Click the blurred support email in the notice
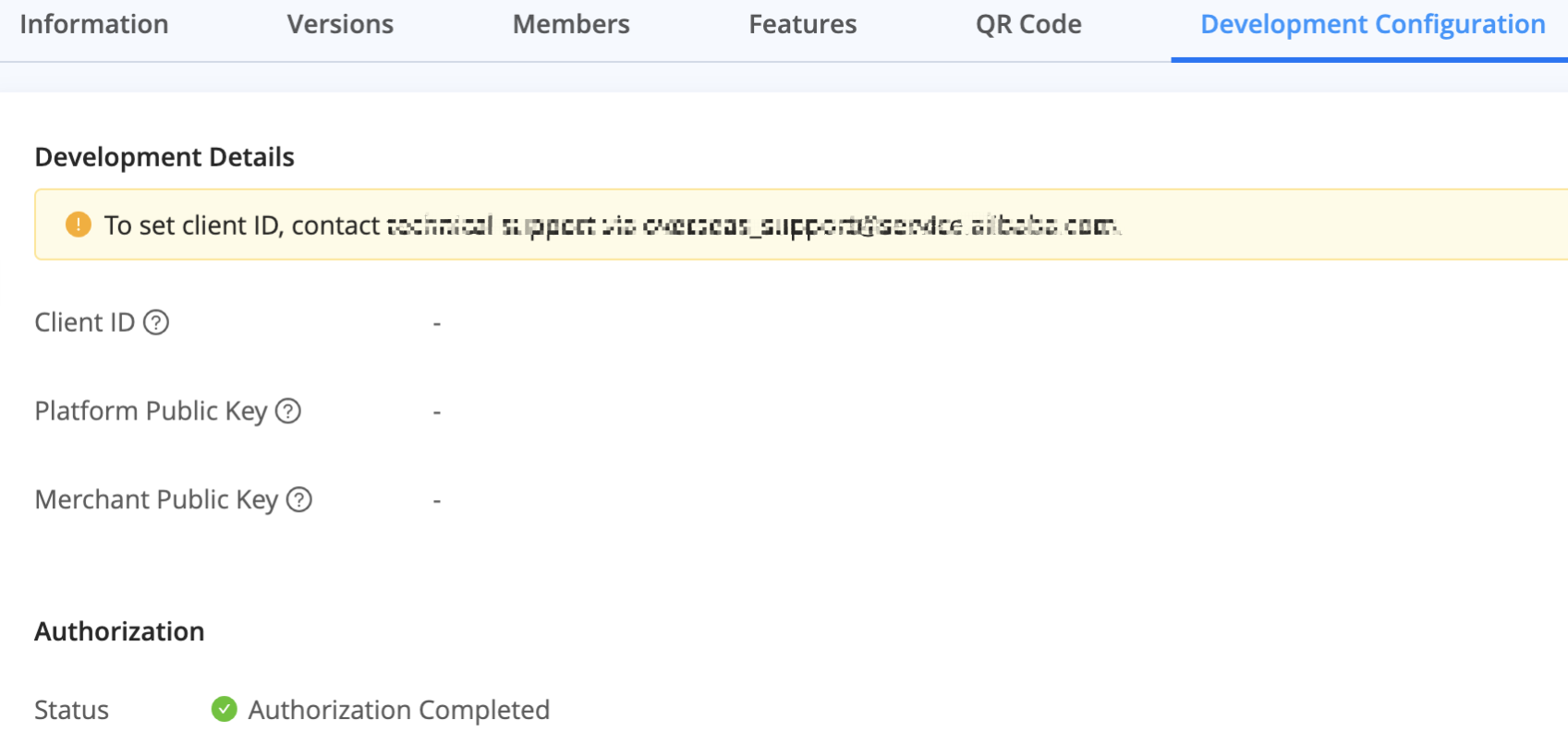 tap(880, 226)
